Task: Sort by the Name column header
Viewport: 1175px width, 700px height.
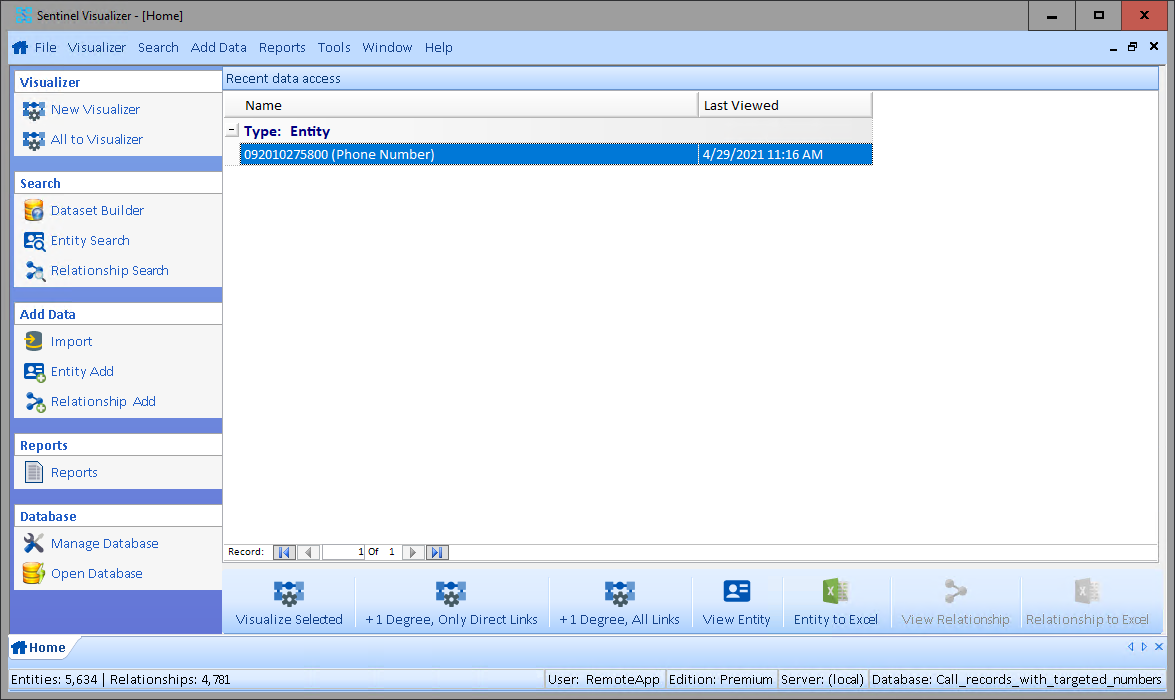Action: pyautogui.click(x=460, y=105)
